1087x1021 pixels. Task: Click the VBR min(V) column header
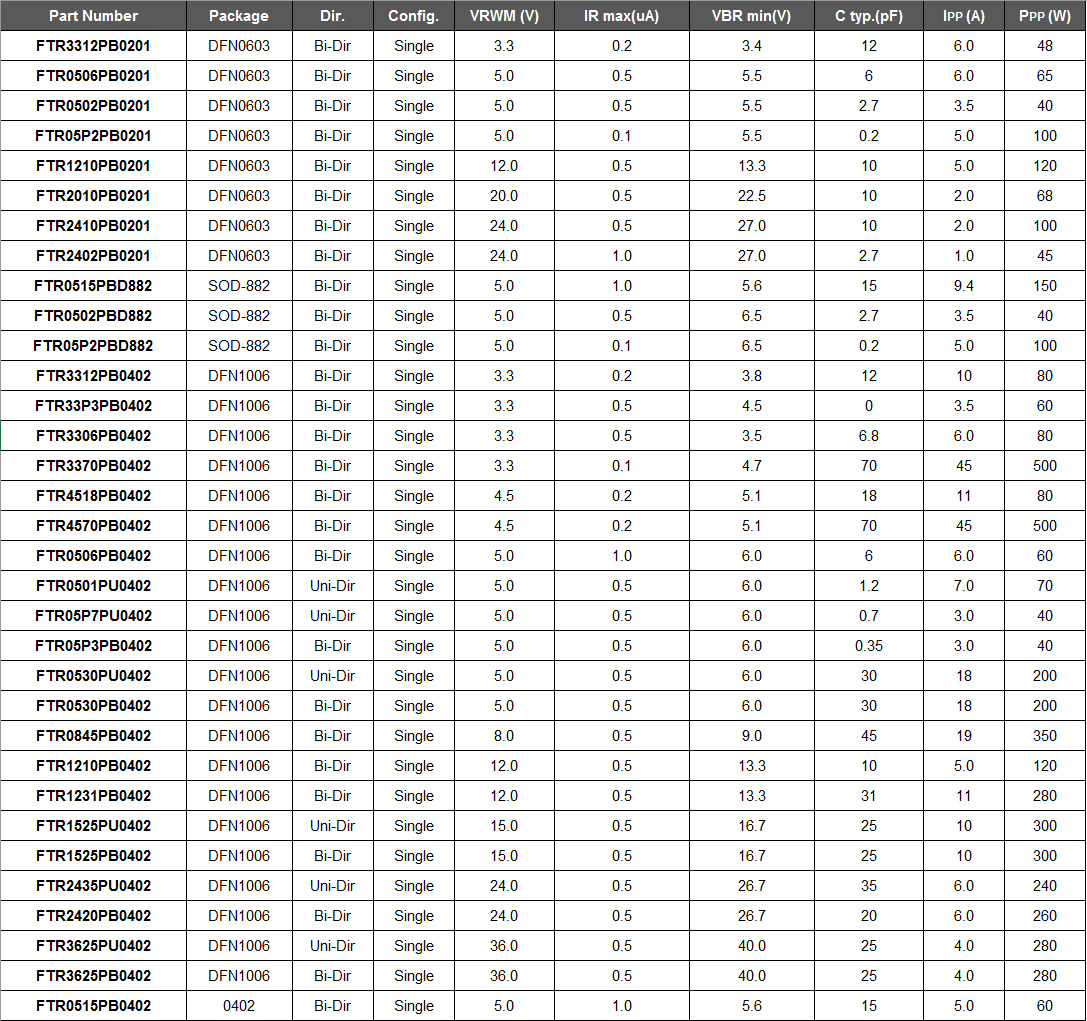click(x=751, y=16)
